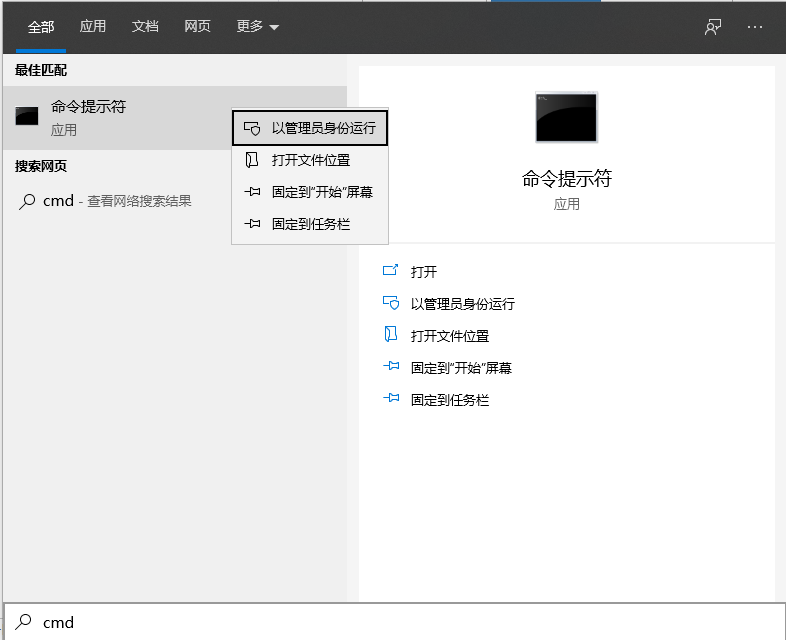
Task: Click 以管理员身份运行 in right panel
Action: click(x=462, y=304)
